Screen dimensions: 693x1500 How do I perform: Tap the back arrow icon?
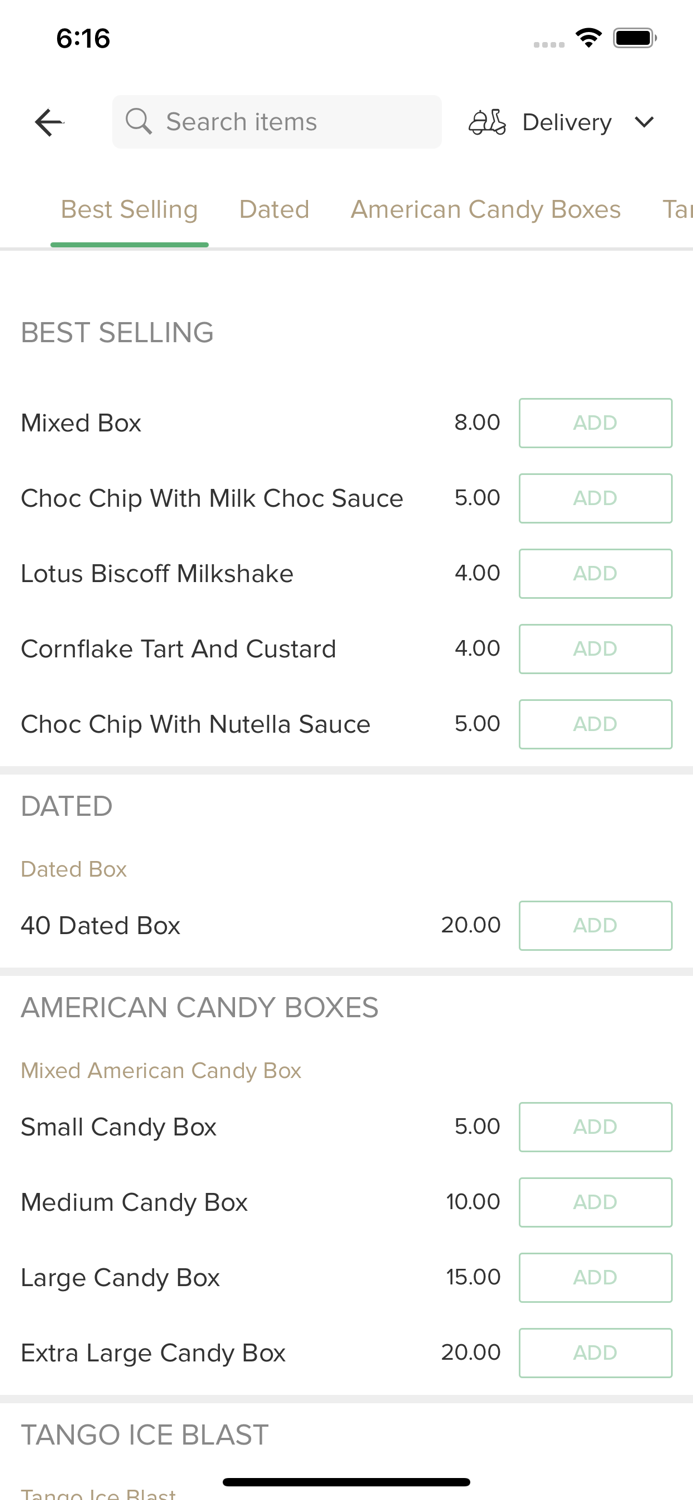click(x=48, y=122)
